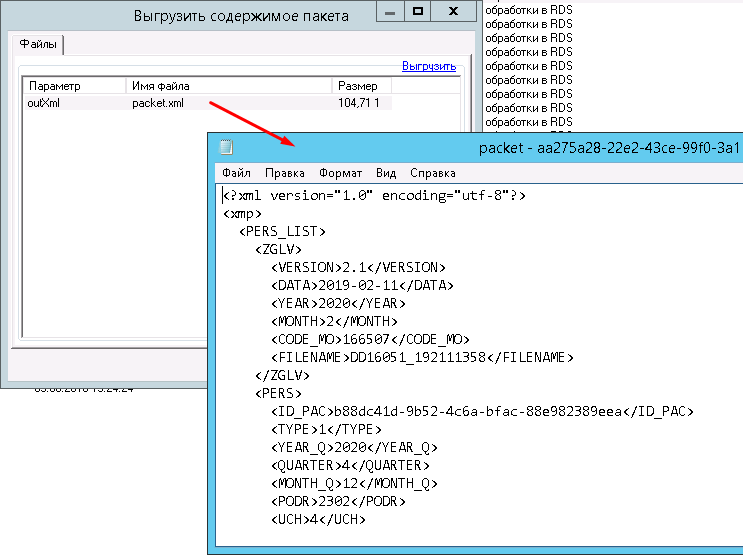The width and height of the screenshot is (743, 555).
Task: Open the Файл menu in Notepad
Action: tap(237, 173)
